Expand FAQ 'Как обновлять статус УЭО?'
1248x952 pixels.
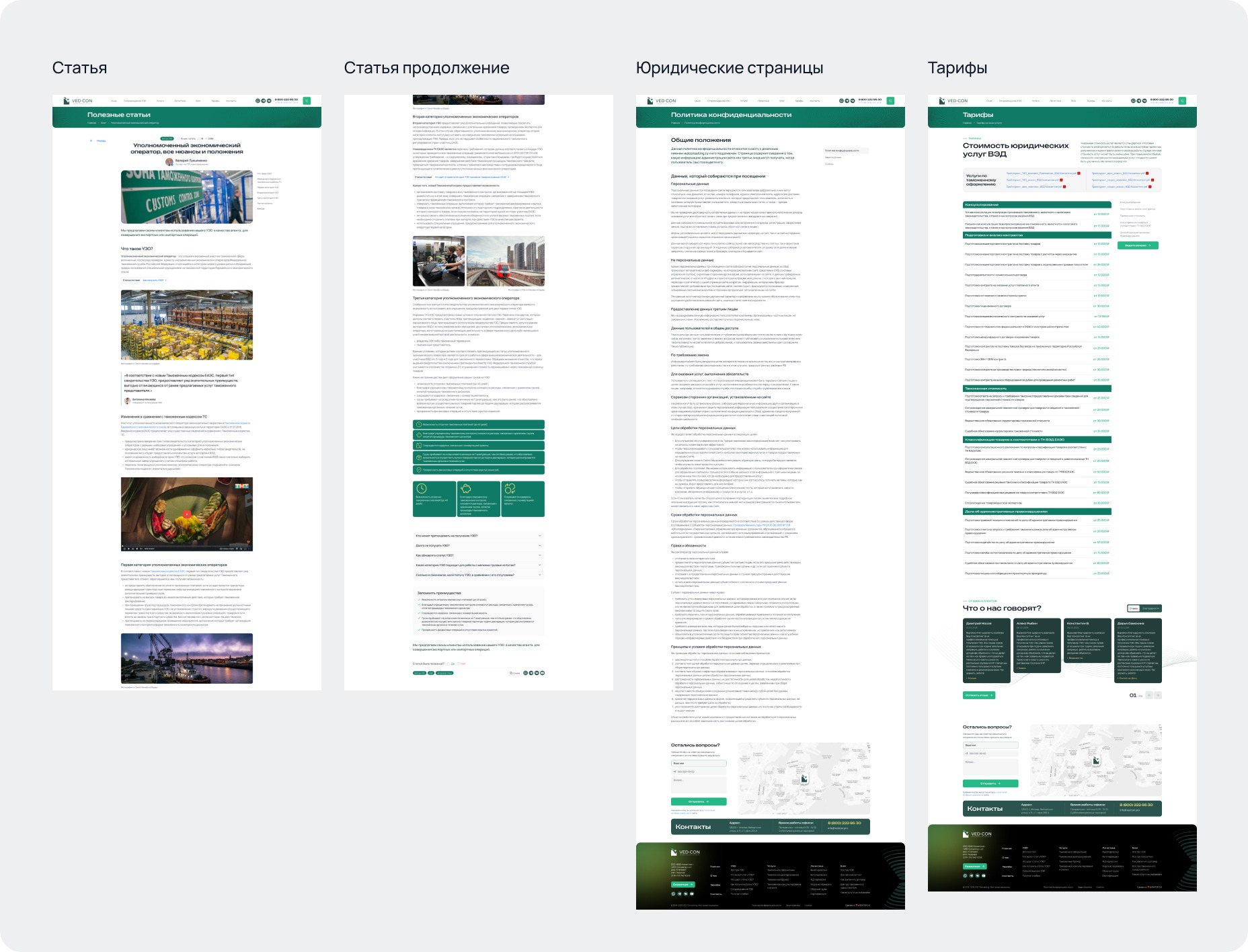click(478, 555)
